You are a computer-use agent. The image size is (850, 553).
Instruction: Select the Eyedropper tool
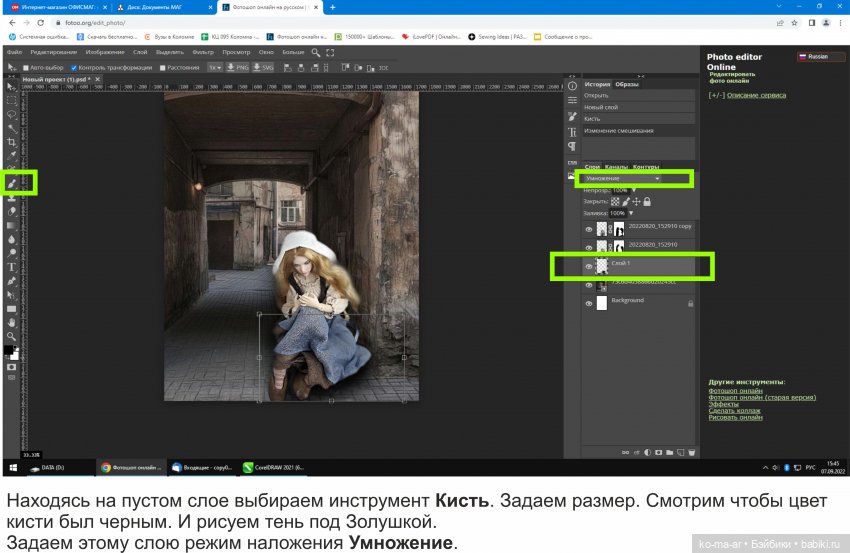tap(11, 156)
